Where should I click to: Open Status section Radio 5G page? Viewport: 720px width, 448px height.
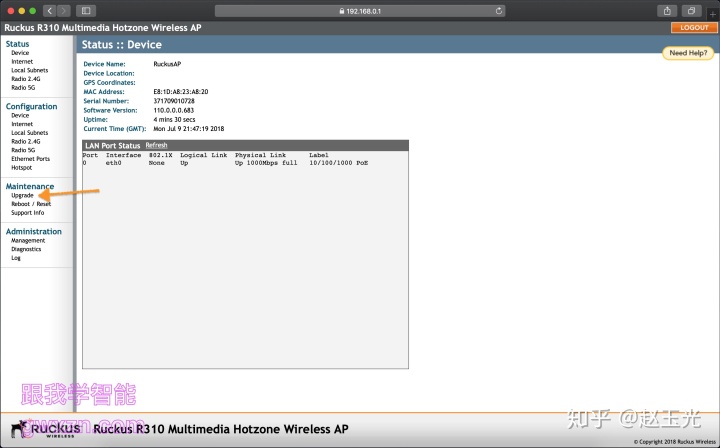[x=23, y=88]
